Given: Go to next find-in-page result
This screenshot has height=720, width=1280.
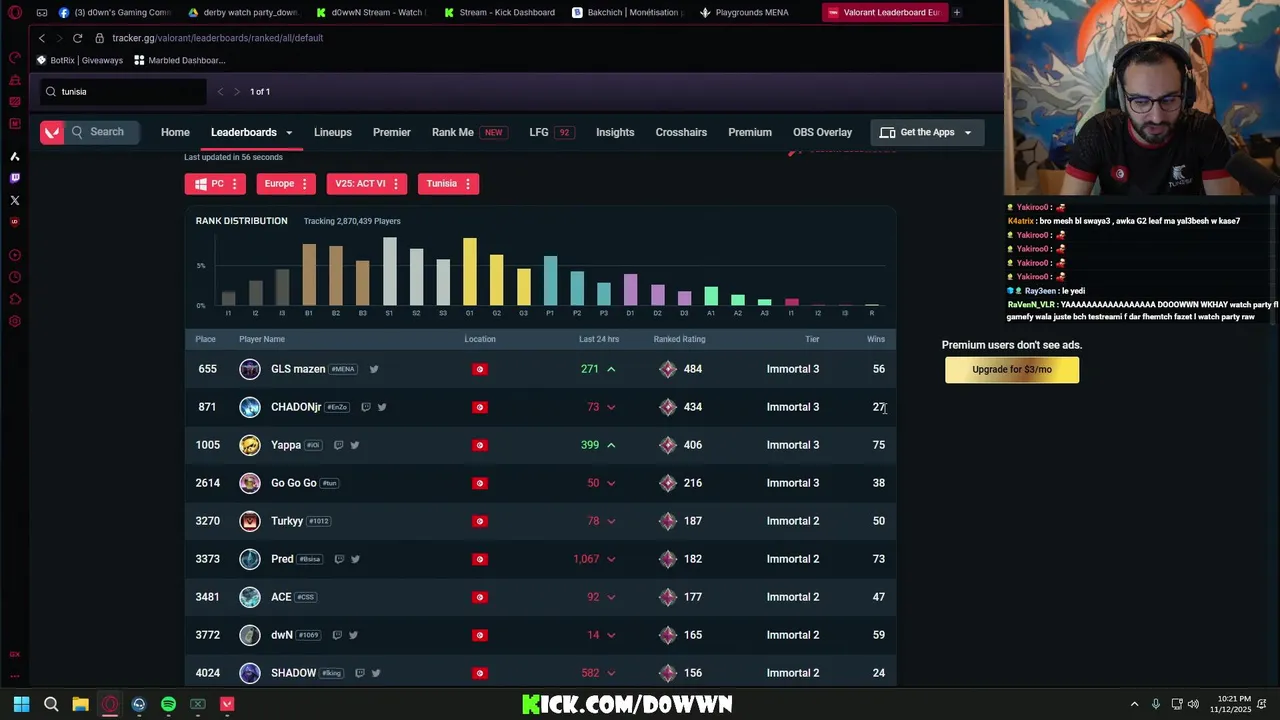Looking at the screenshot, I should click(x=237, y=92).
